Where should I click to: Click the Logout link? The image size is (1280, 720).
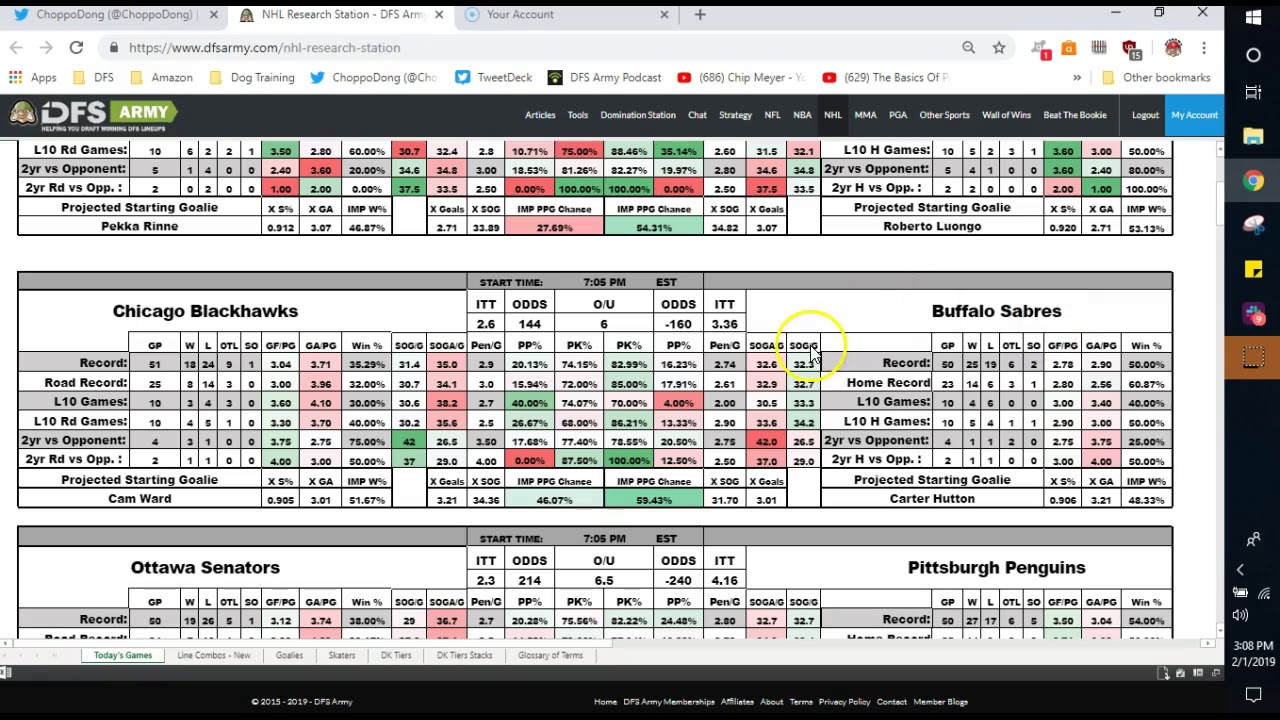1145,115
